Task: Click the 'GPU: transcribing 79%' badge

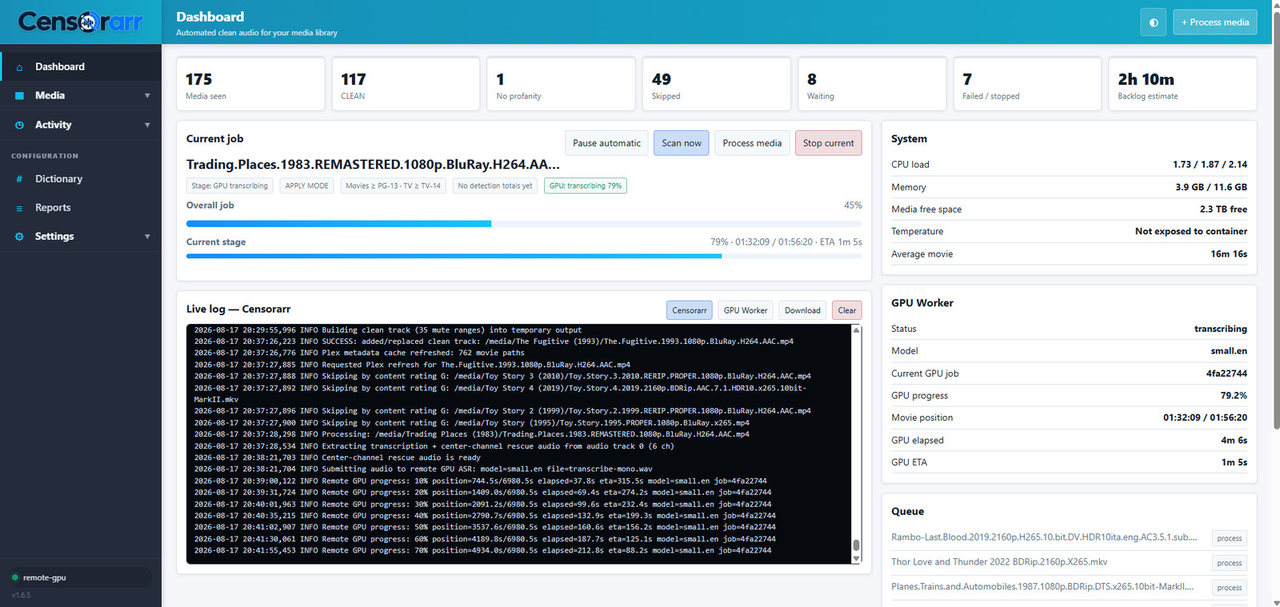Action: pos(586,186)
